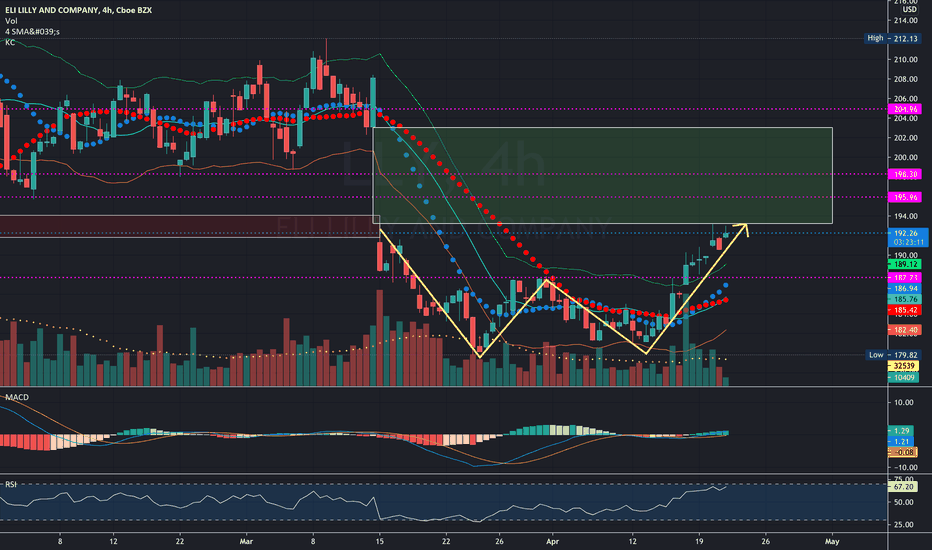Click the MACD 10.00 scale value

tap(903, 403)
